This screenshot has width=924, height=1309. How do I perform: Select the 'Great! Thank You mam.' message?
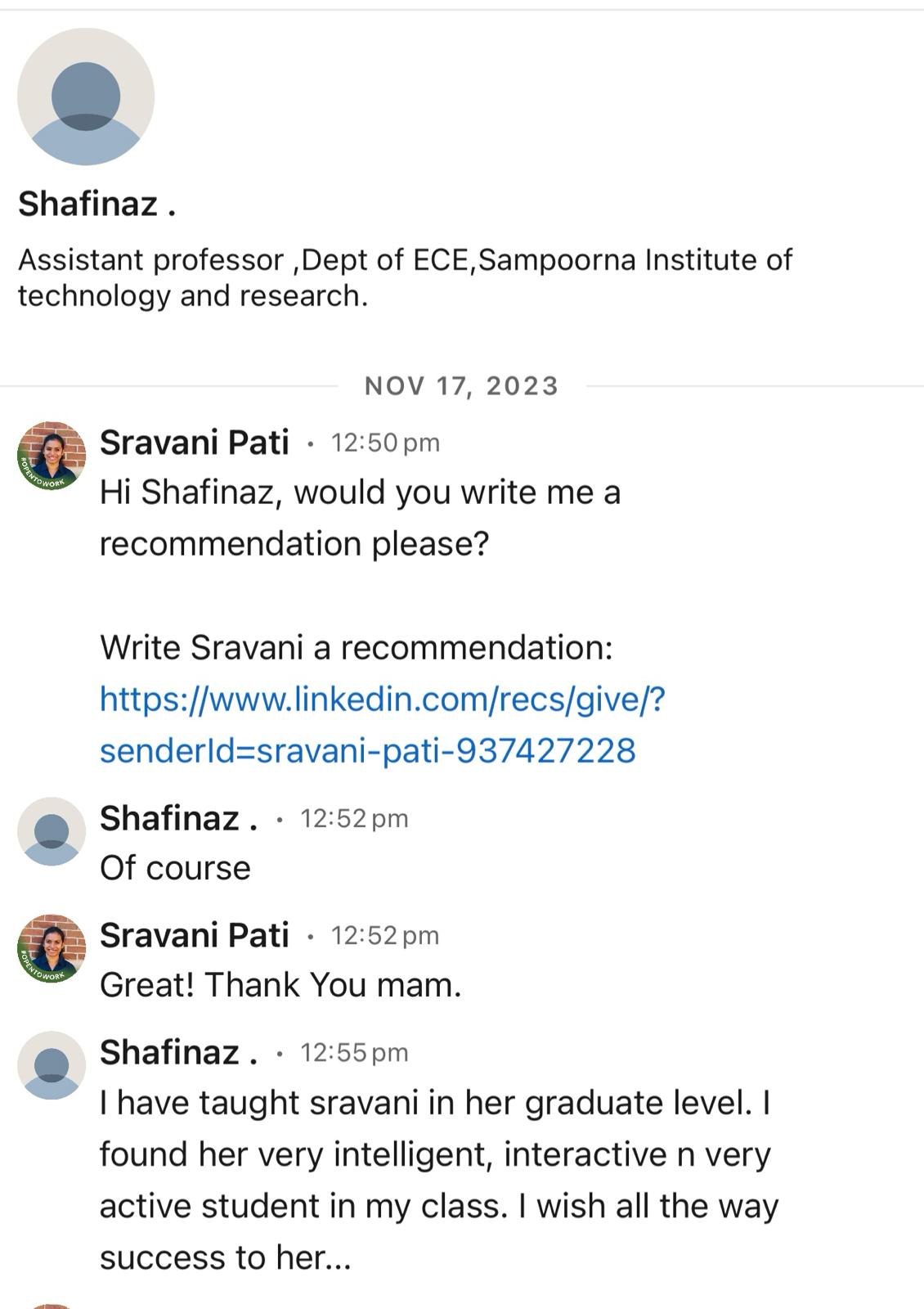280,985
